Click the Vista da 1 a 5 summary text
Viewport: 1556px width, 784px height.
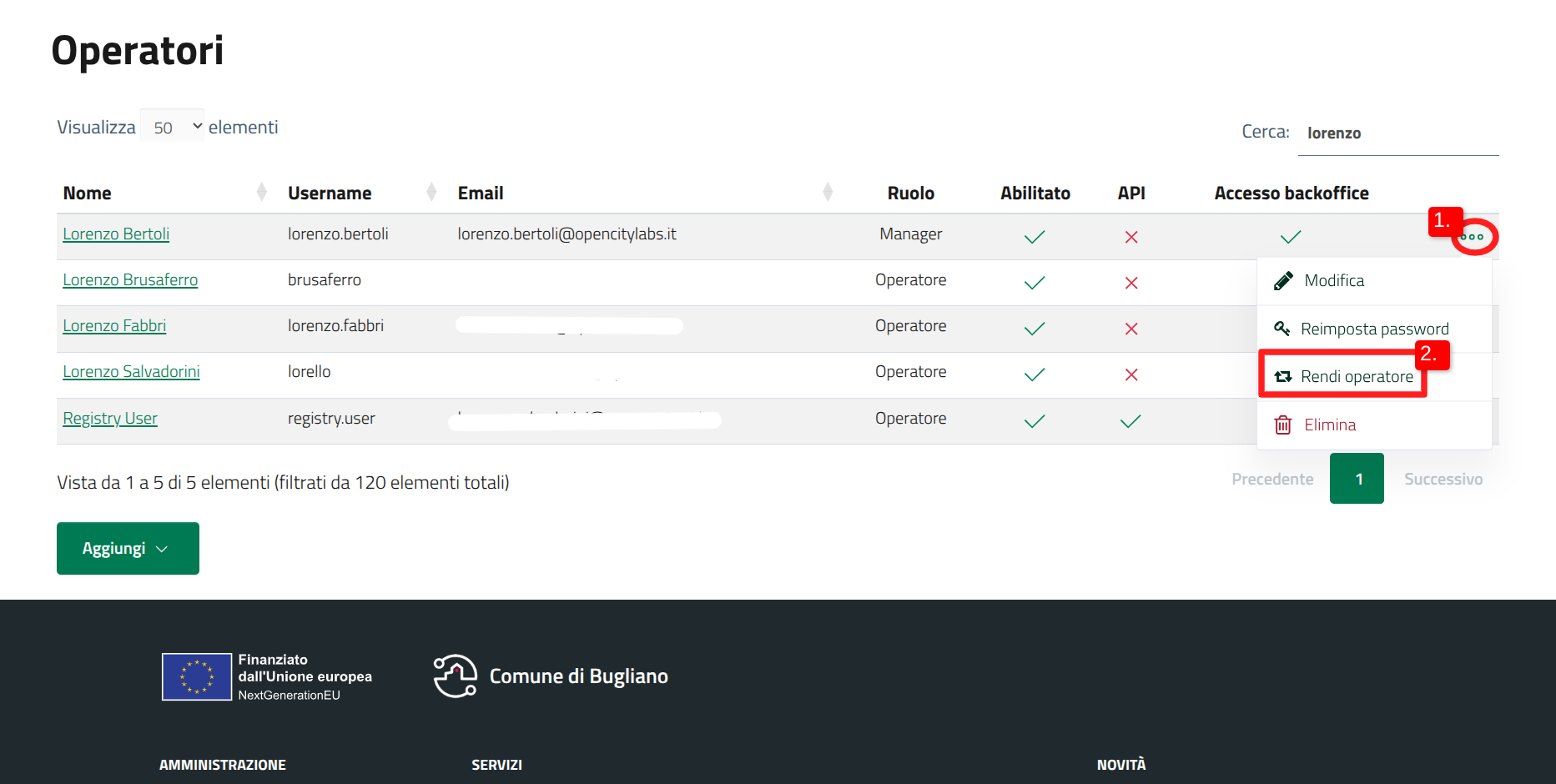coord(283,482)
